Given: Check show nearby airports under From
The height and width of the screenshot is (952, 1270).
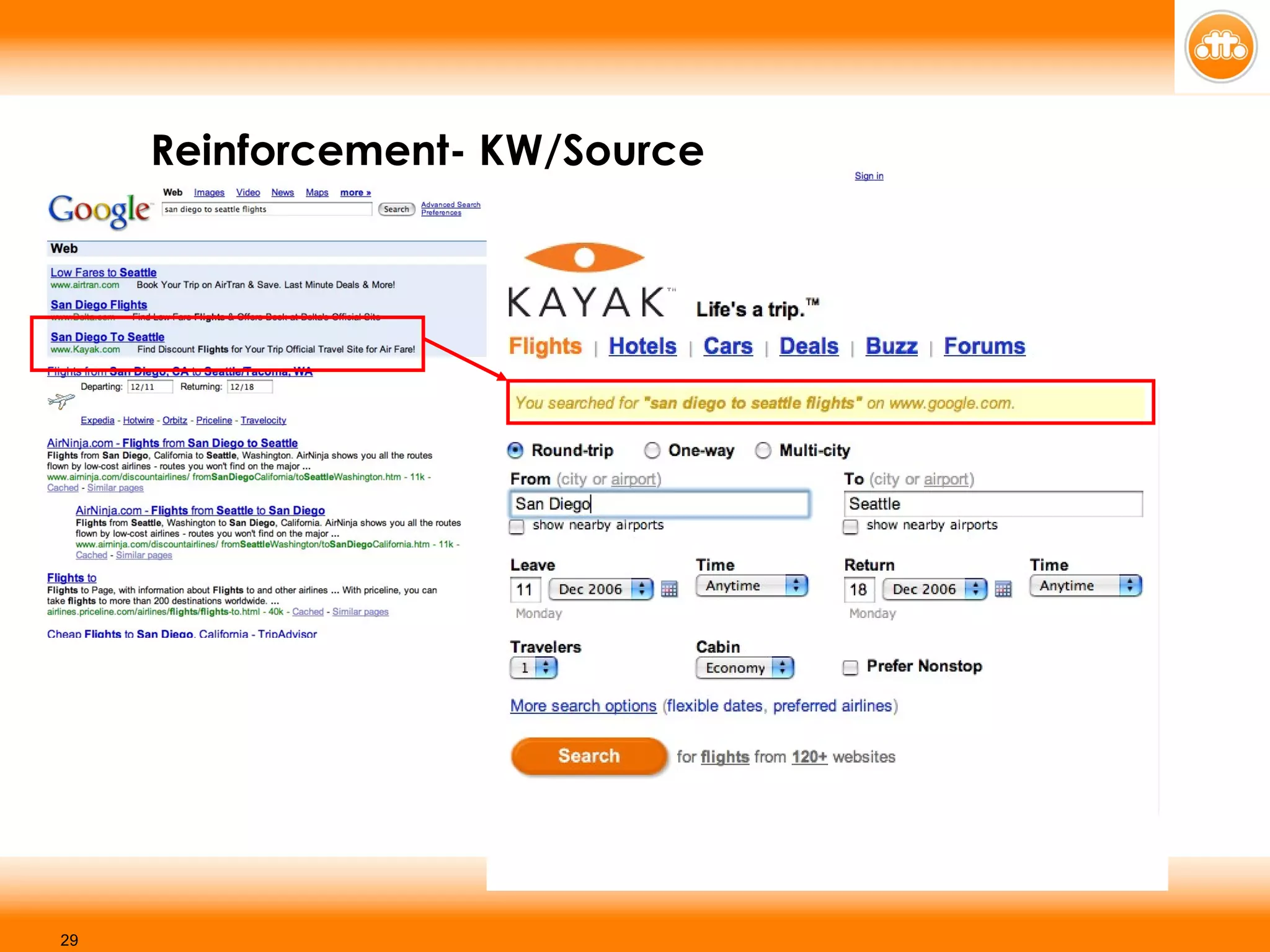Looking at the screenshot, I should pos(517,527).
